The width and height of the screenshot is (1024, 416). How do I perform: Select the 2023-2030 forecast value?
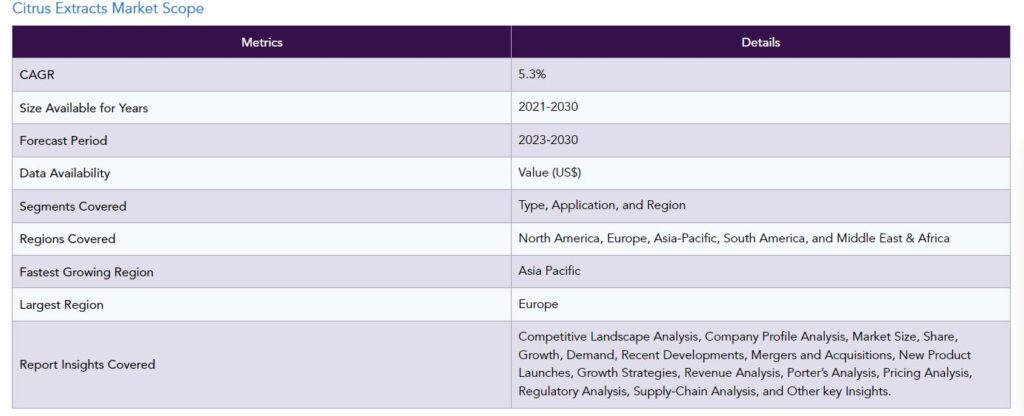tap(548, 140)
